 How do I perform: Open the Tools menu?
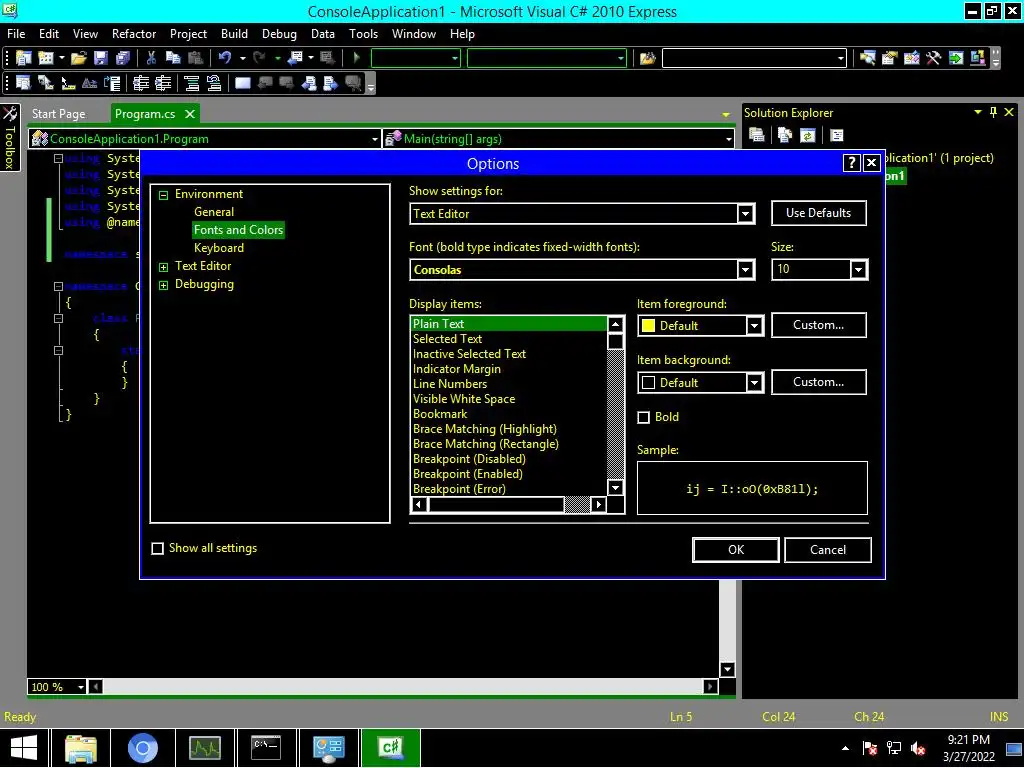(363, 34)
